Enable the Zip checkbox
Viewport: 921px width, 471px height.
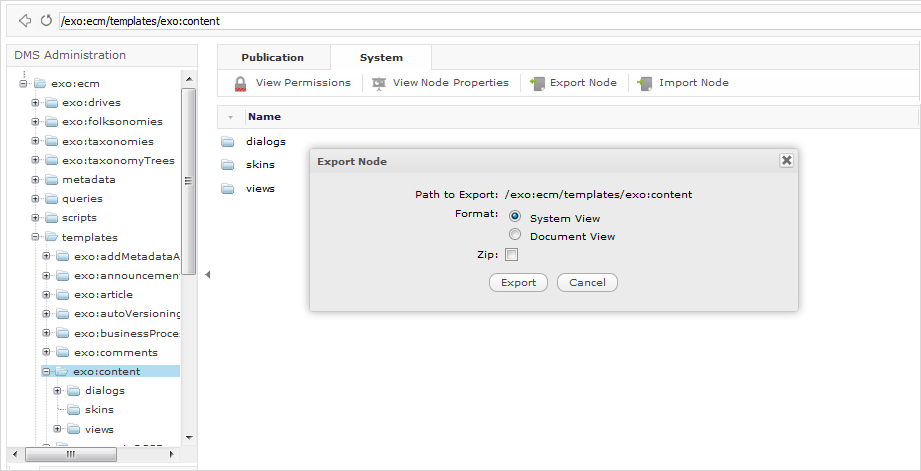coord(512,255)
